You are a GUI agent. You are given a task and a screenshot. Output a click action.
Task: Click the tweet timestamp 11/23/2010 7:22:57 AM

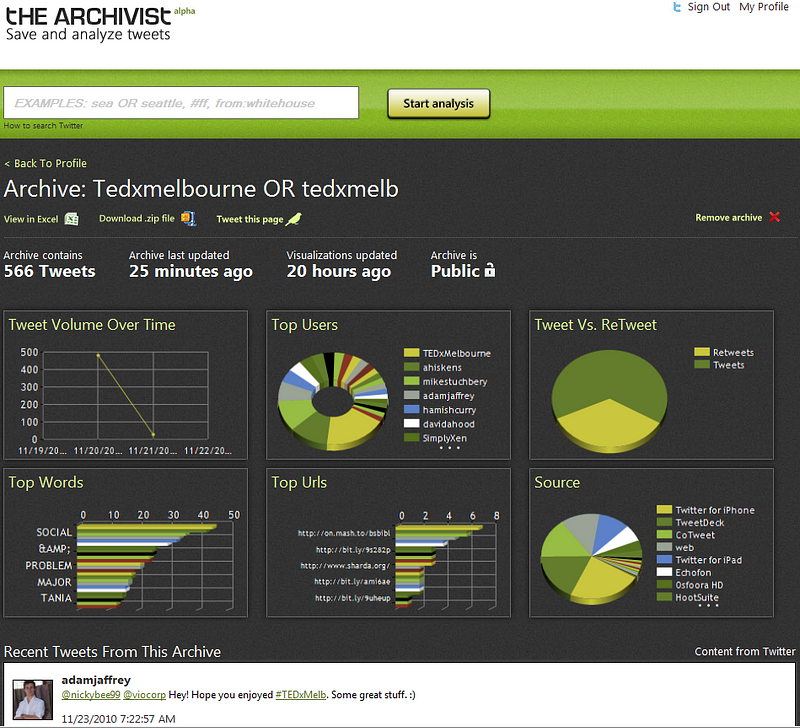118,719
